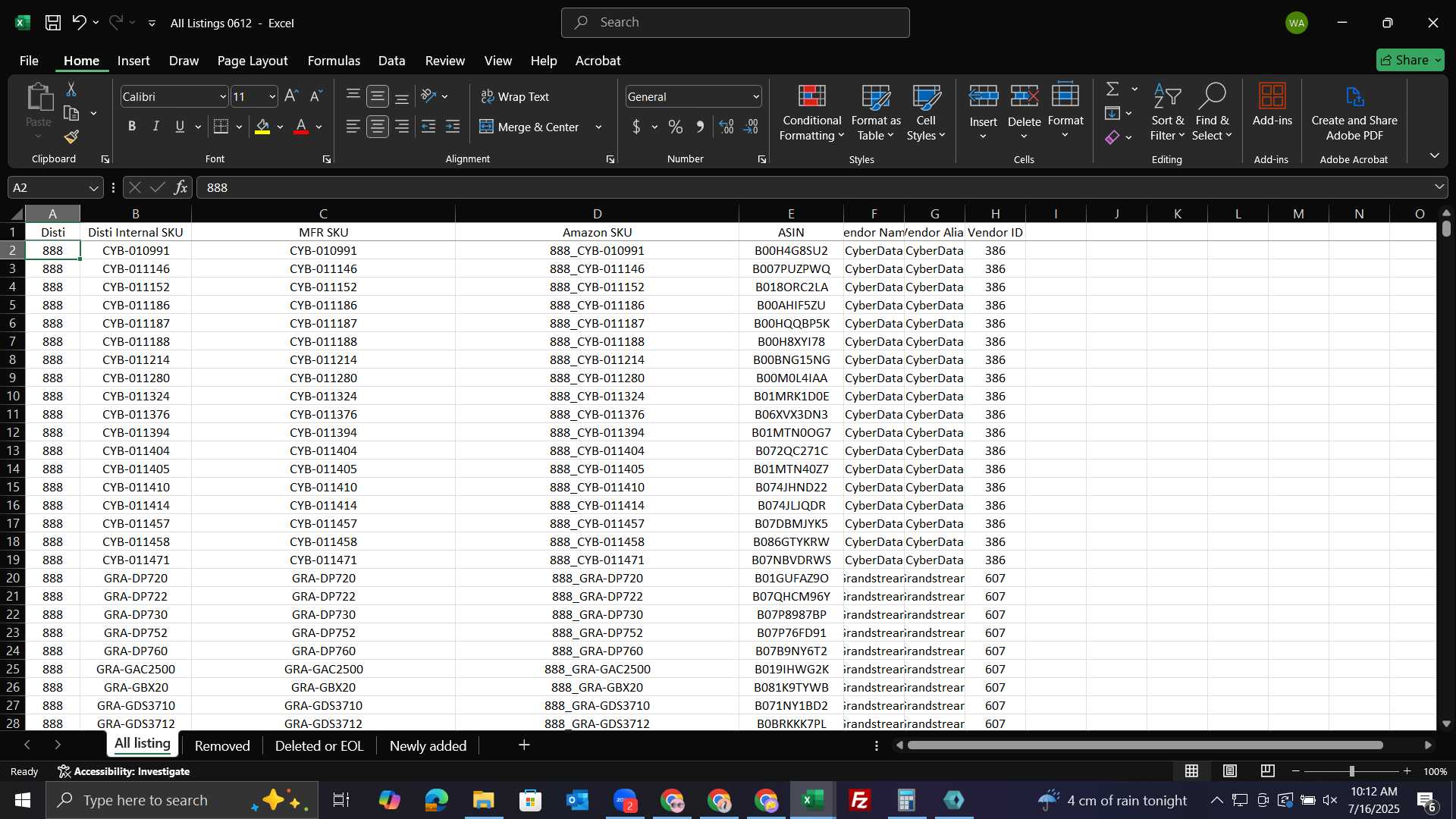Viewport: 1456px width, 819px height.
Task: Click the Increase Indent icon
Action: pos(453,127)
